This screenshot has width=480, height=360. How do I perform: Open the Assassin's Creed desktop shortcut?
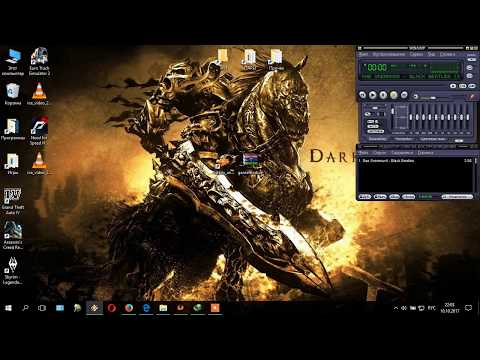pyautogui.click(x=13, y=235)
